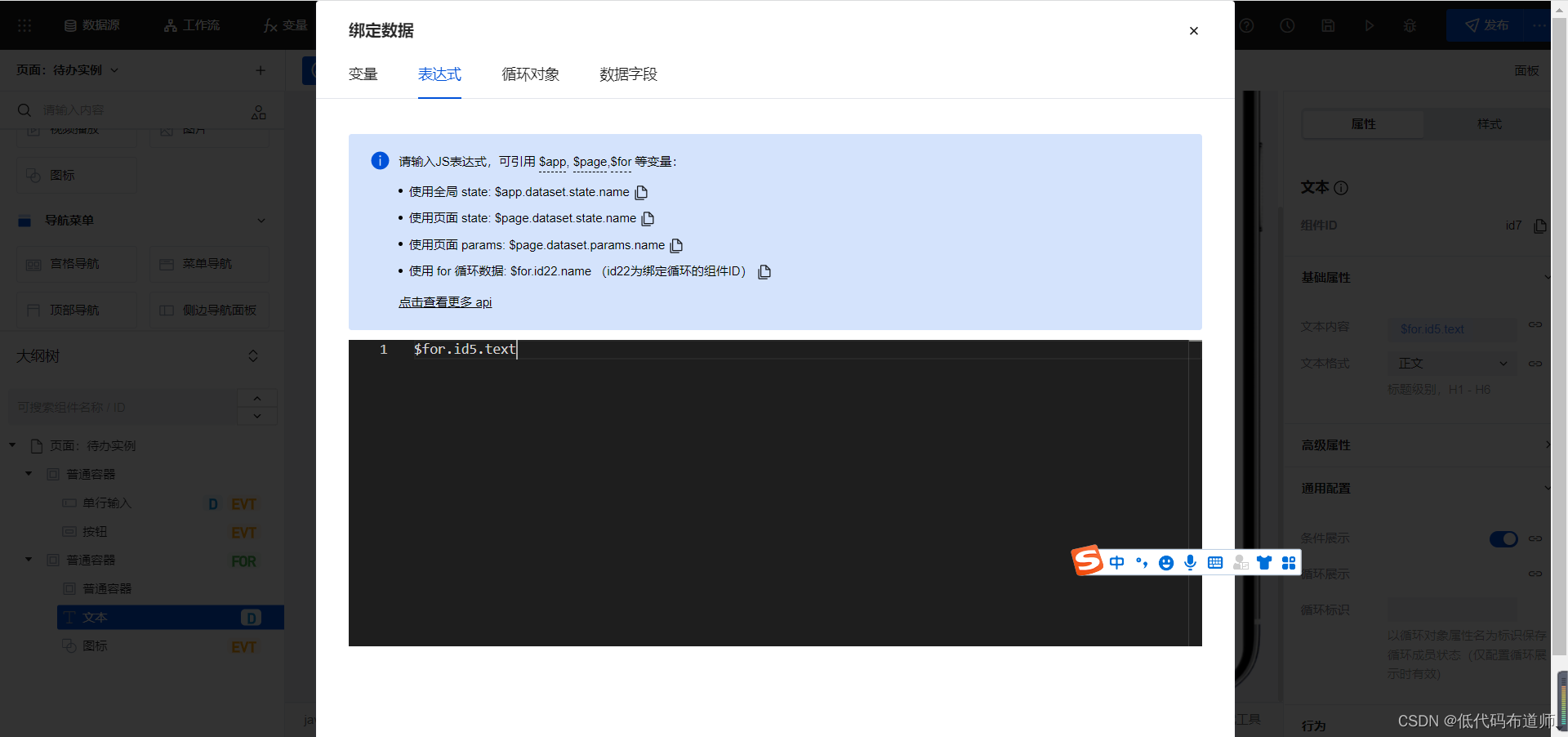Open the 循环对象 tab
This screenshot has width=1568, height=737.
pyautogui.click(x=531, y=74)
